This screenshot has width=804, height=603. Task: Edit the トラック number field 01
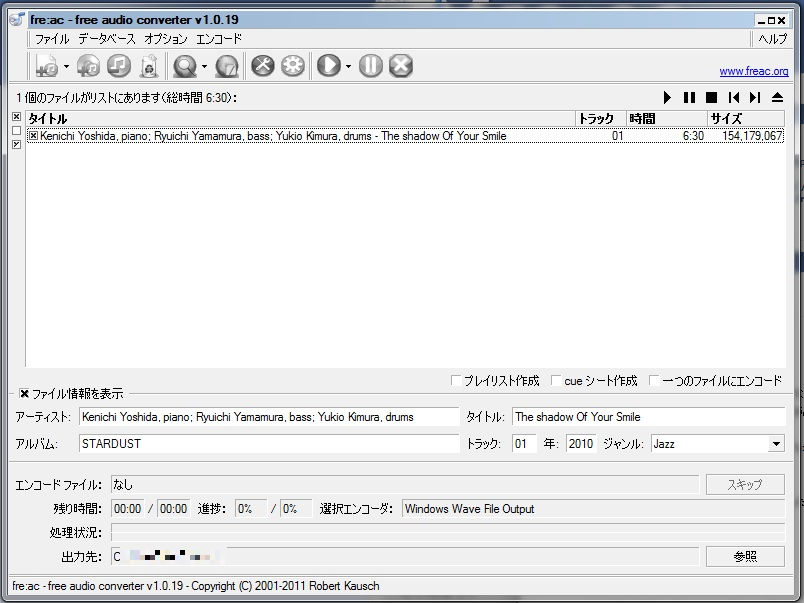(x=524, y=444)
